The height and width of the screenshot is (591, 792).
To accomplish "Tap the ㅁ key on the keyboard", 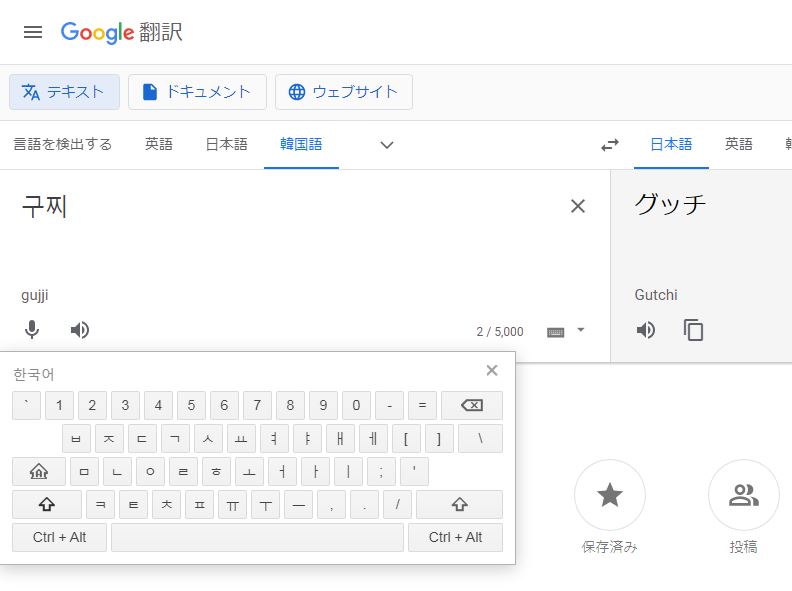I will tap(84, 472).
